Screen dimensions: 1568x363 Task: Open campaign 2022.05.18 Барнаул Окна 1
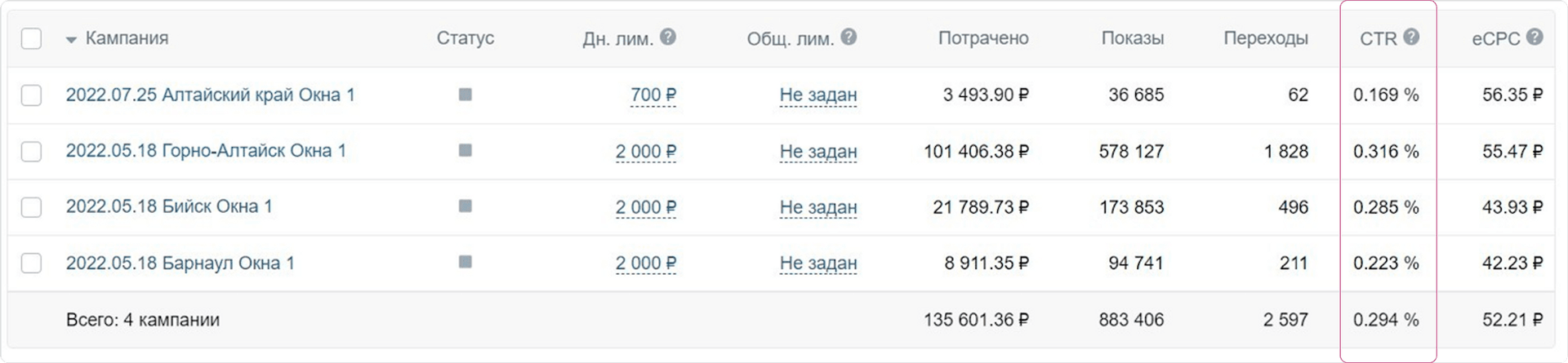coord(180,263)
